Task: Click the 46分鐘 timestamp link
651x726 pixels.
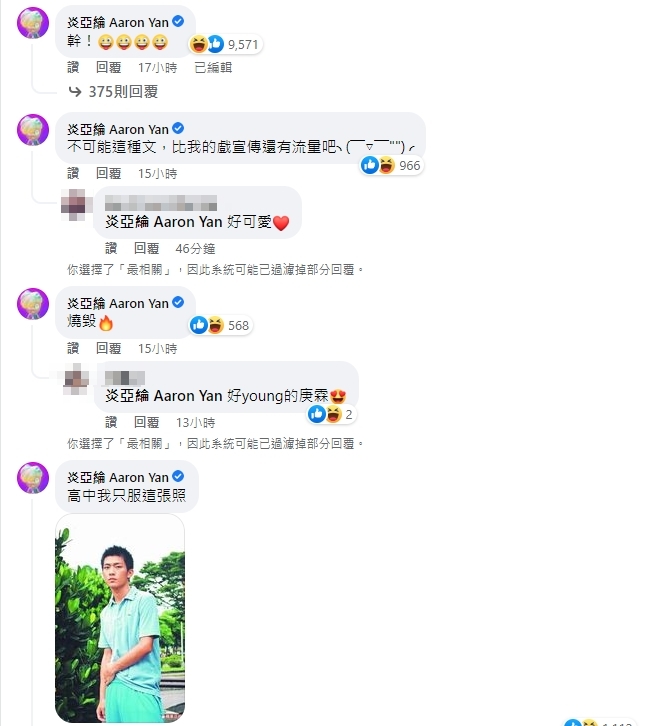Action: (x=195, y=249)
